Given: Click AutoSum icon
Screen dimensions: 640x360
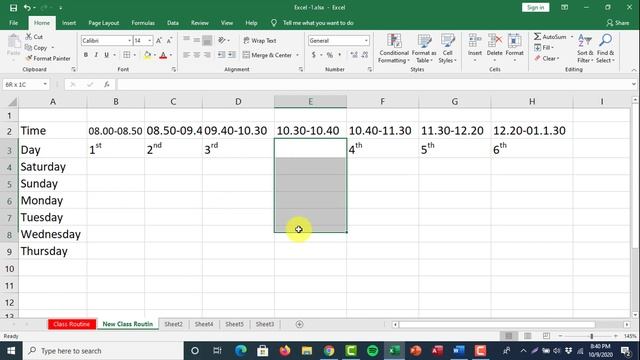Looking at the screenshot, I should click(538, 37).
